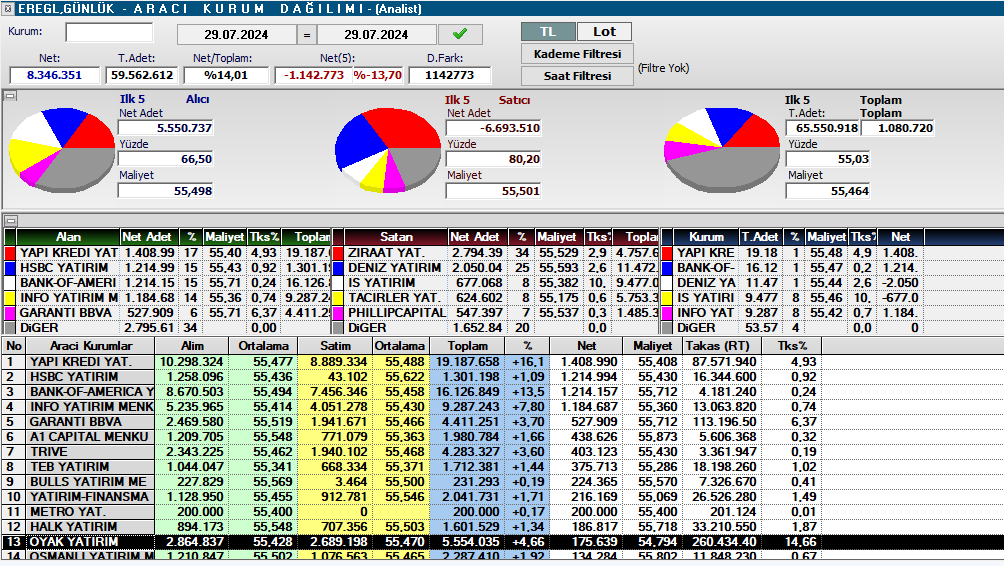This screenshot has height=566, width=1004.
Task: Click the sellers pie chart
Action: [x=388, y=150]
